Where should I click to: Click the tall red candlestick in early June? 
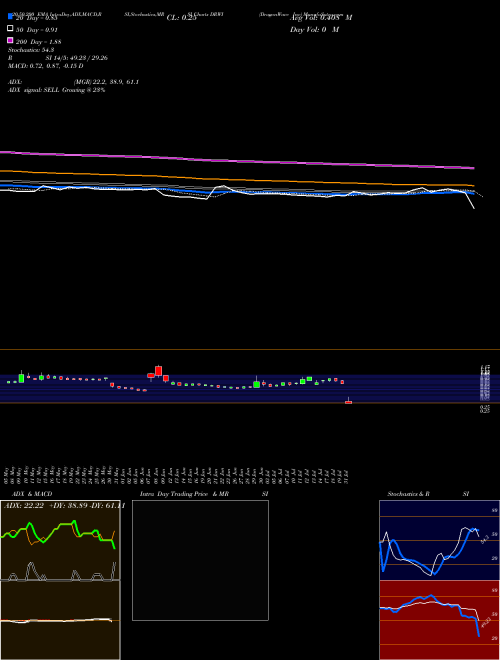[158, 370]
